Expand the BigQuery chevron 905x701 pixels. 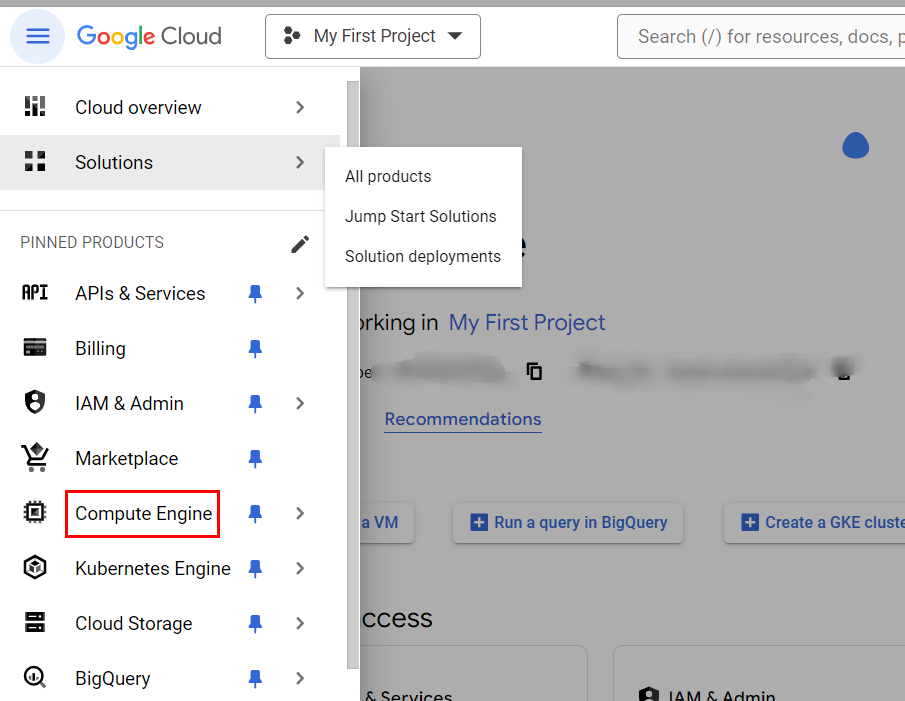click(300, 678)
